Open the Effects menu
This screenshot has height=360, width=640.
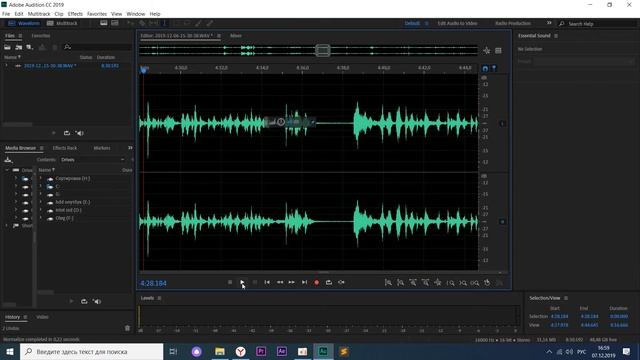(75, 14)
